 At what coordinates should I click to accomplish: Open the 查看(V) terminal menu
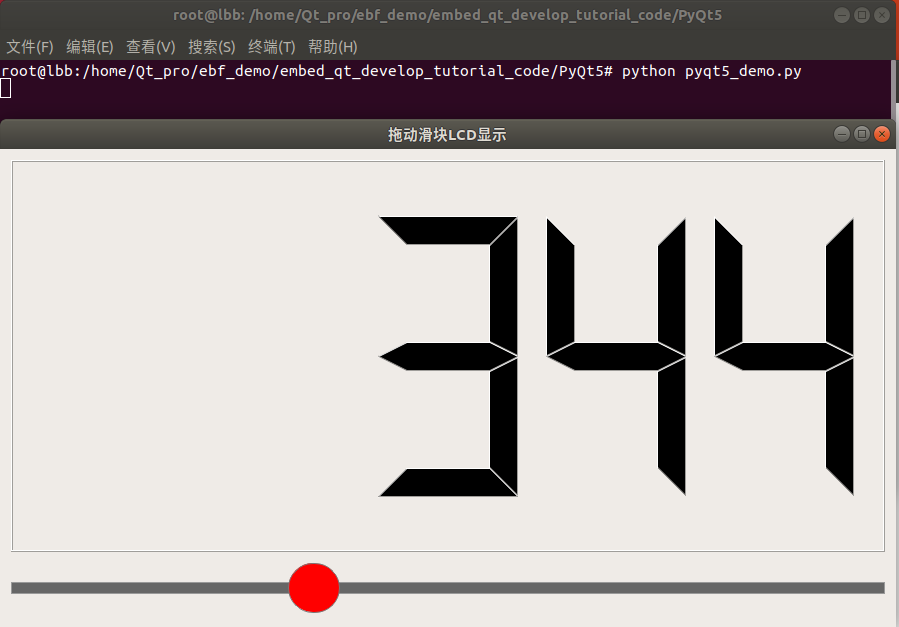pyautogui.click(x=151, y=46)
